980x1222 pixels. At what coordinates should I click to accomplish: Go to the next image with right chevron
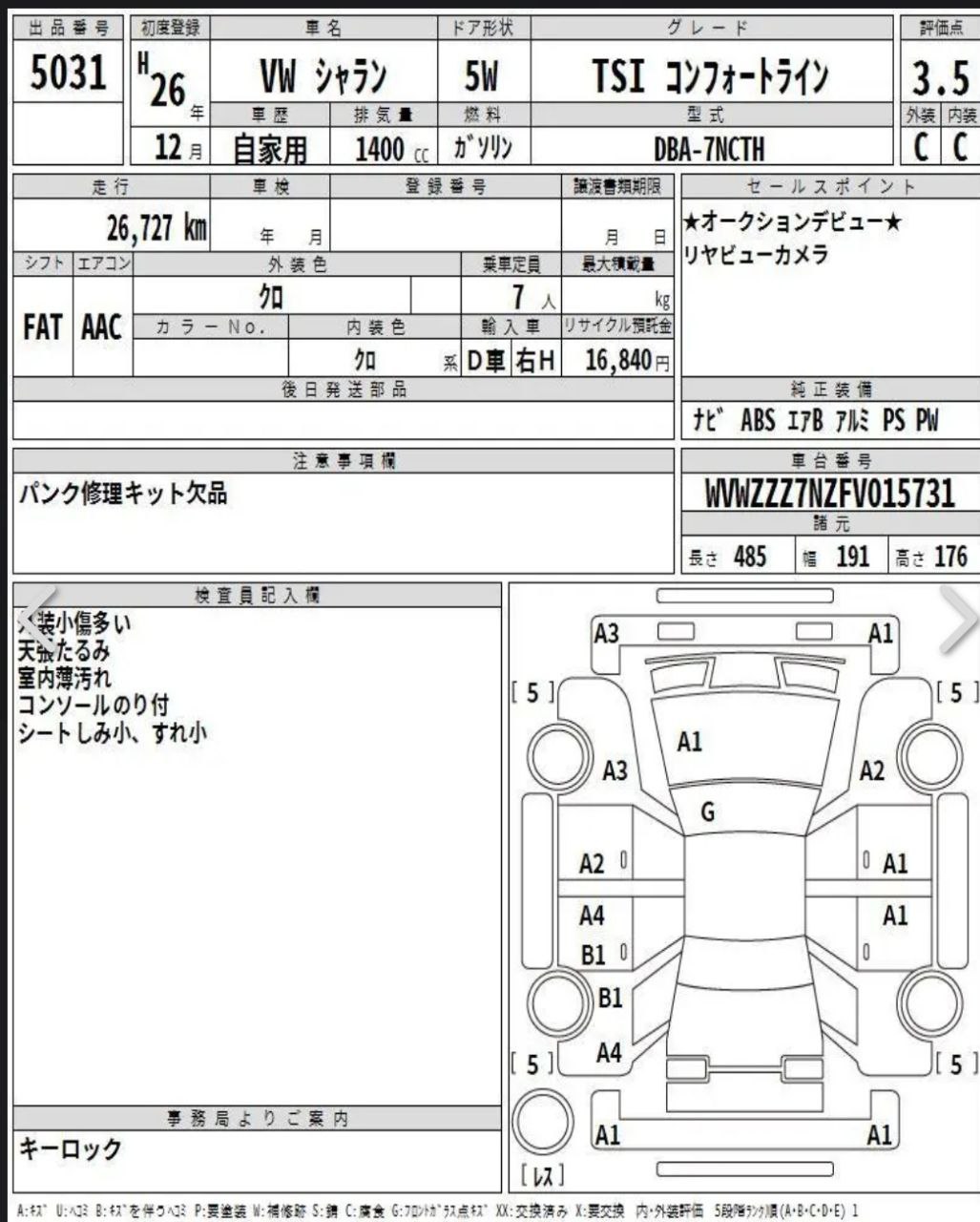point(959,619)
